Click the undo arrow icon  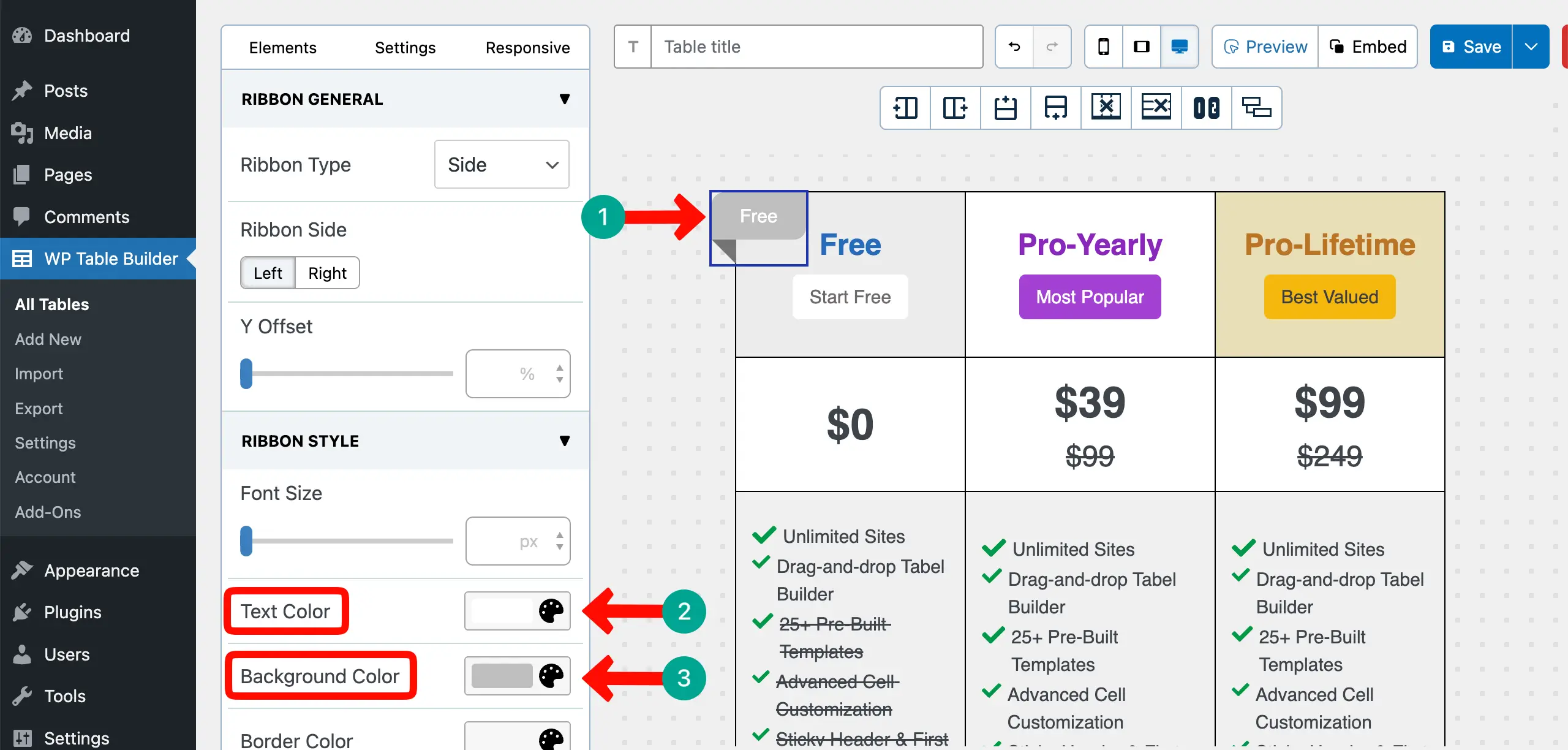point(1014,47)
